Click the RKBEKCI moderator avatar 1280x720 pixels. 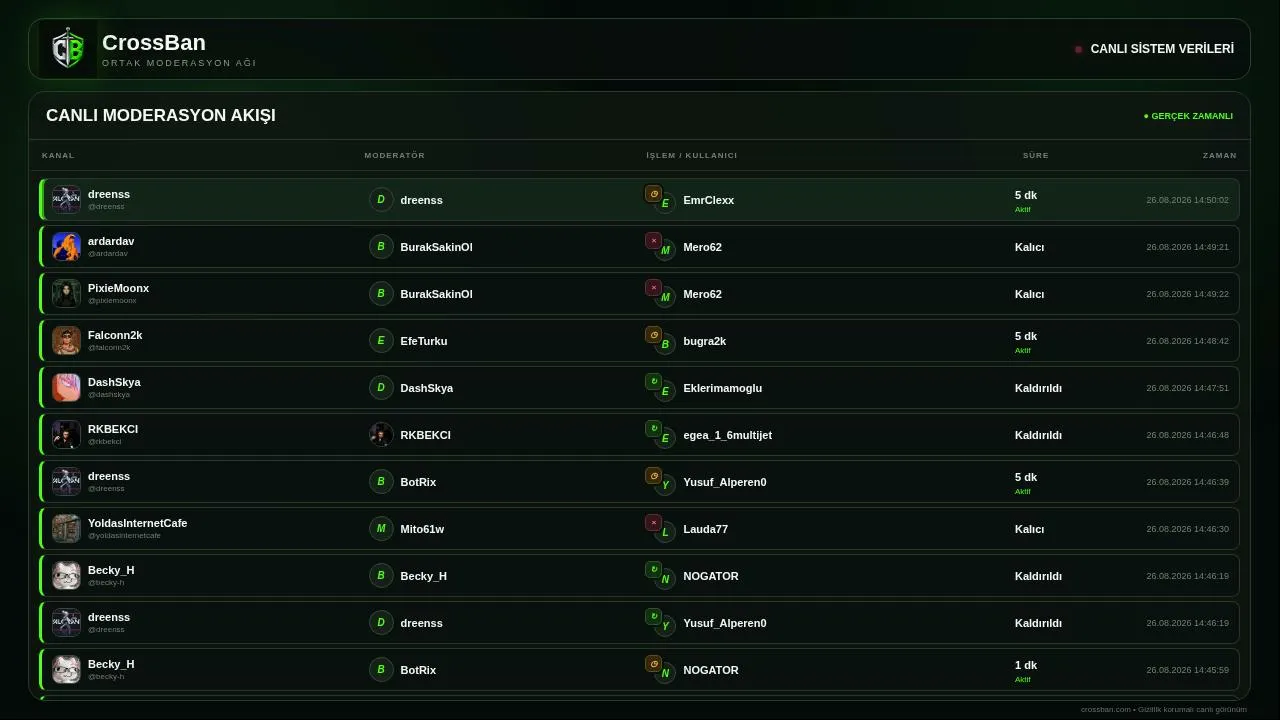381,434
